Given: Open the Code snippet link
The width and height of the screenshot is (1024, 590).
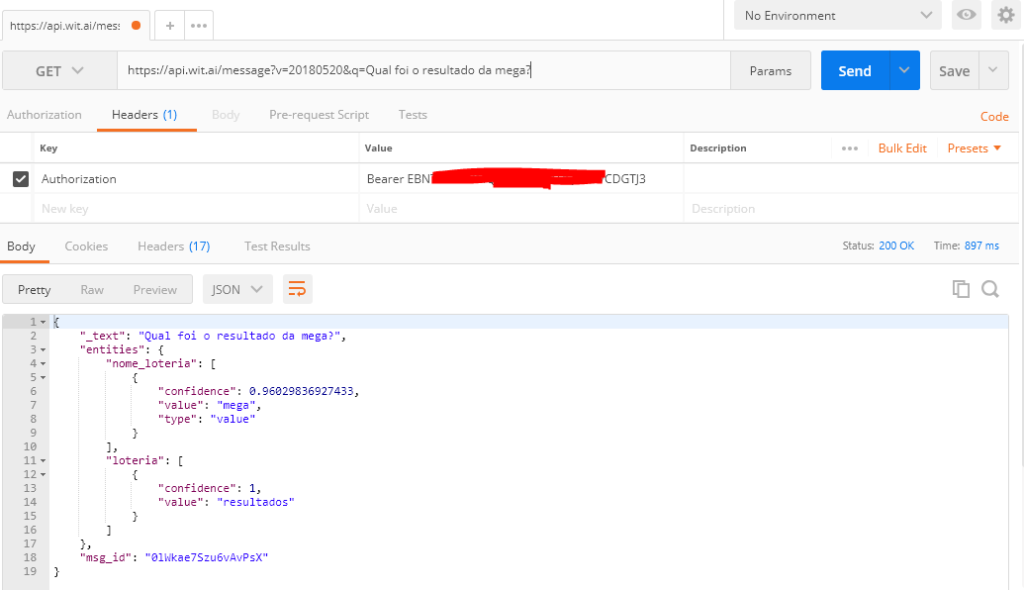Looking at the screenshot, I should click(x=994, y=117).
